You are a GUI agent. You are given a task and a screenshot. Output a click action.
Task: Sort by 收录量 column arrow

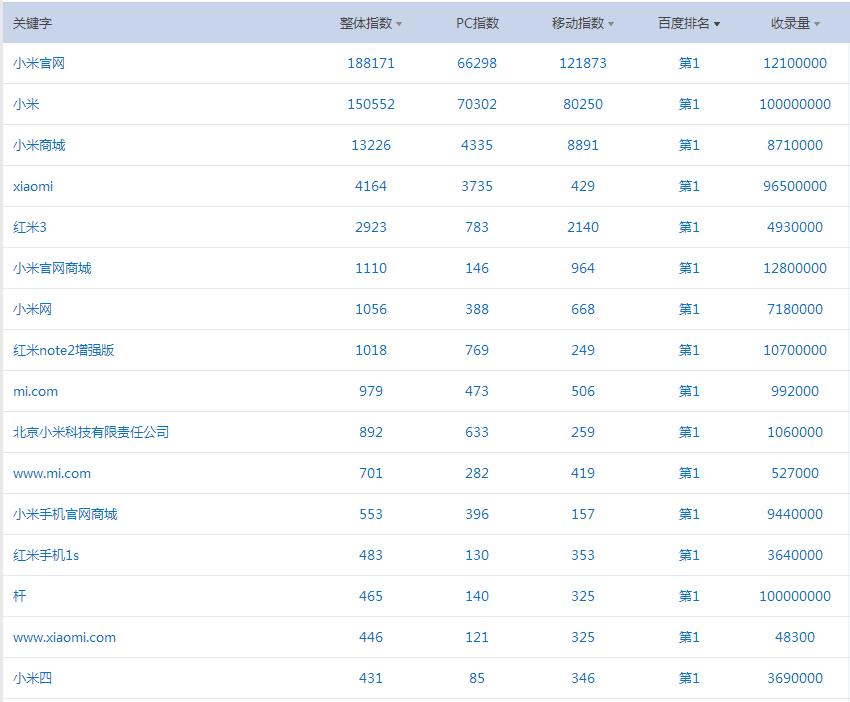[x=816, y=24]
